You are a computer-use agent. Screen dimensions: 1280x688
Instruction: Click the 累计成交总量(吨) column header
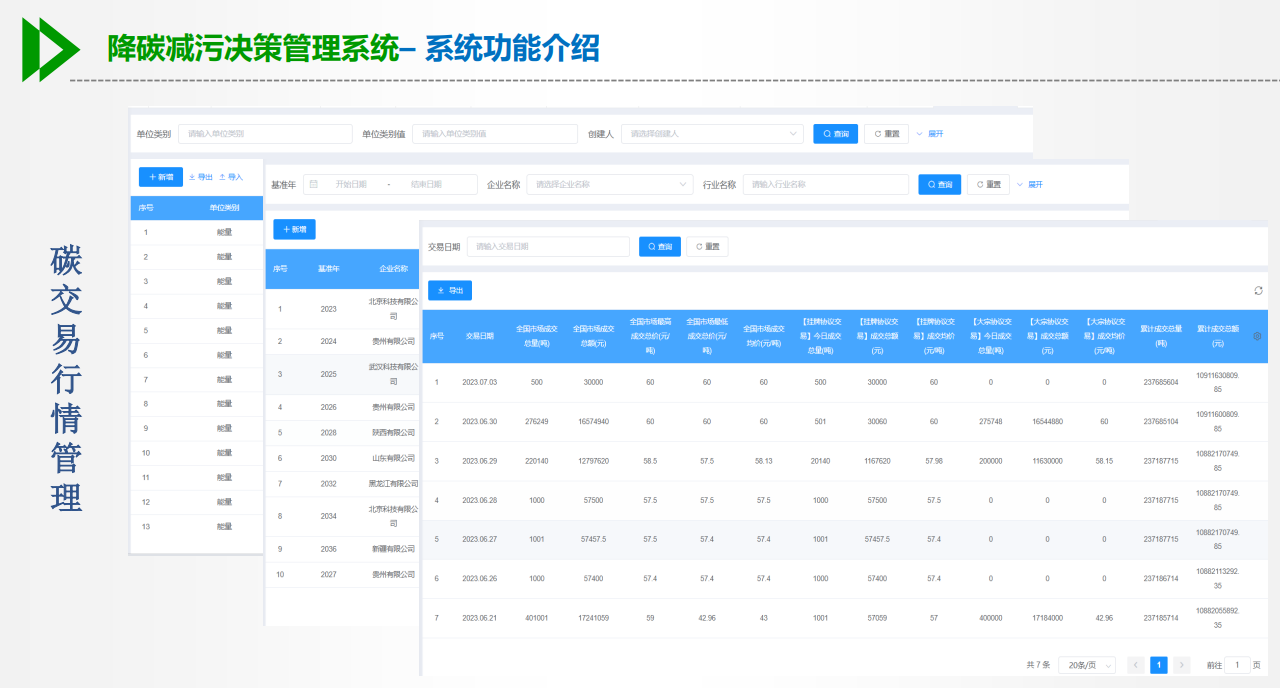1161,336
